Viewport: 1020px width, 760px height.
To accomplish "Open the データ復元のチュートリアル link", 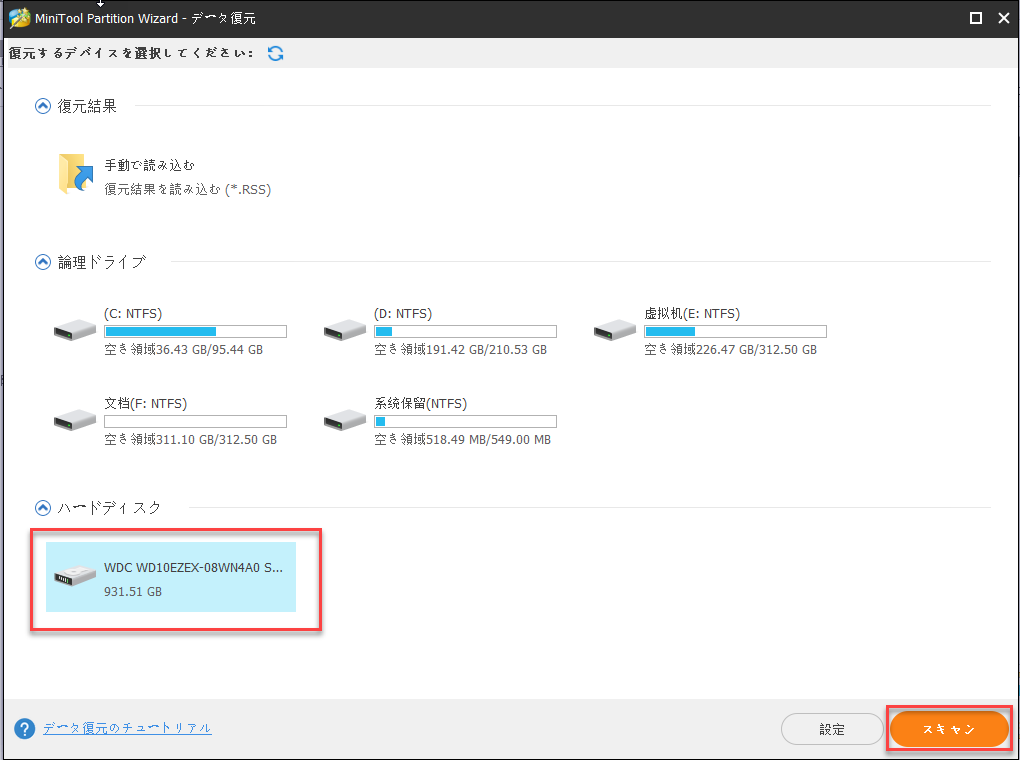I will tap(127, 728).
